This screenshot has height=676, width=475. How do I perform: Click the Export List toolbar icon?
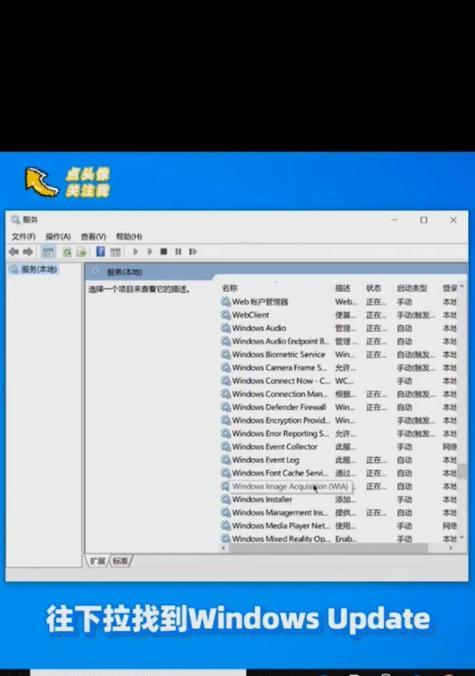click(x=81, y=252)
